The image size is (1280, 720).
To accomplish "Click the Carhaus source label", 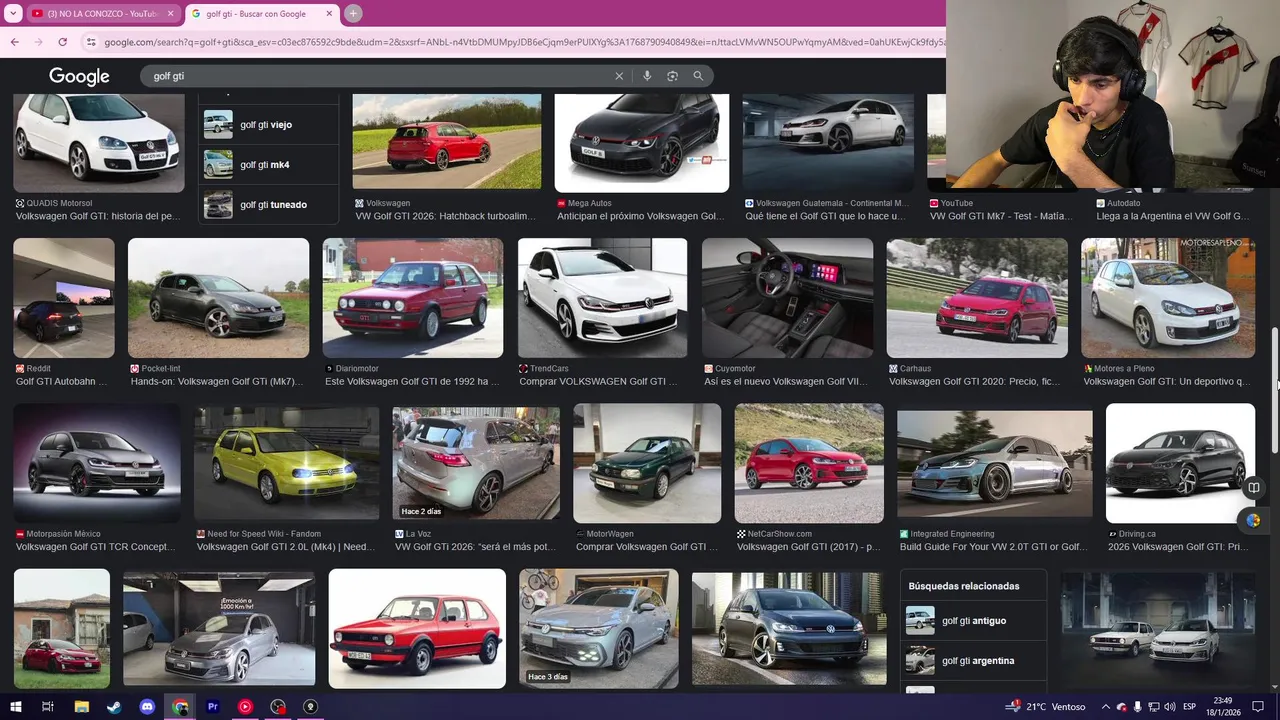I will pyautogui.click(x=915, y=369).
